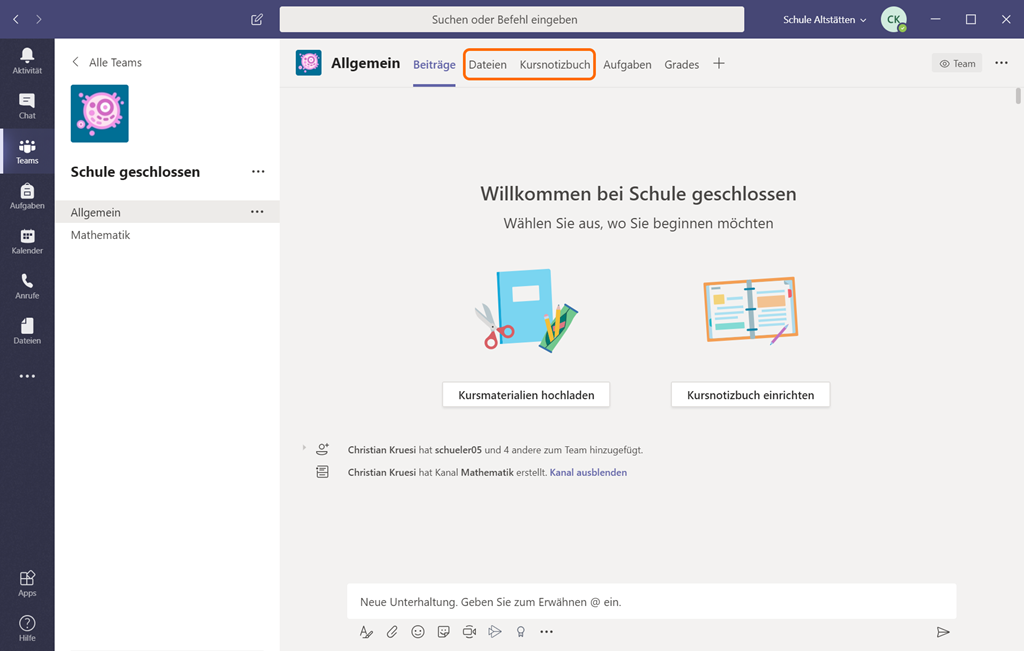Viewport: 1024px width, 651px height.
Task: Click the Team visibility eye button
Action: pyautogui.click(x=956, y=64)
